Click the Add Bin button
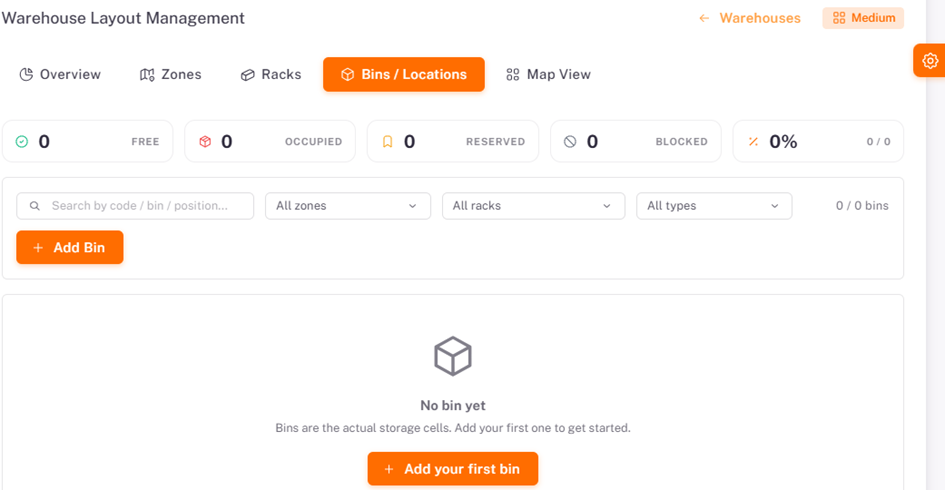Viewport: 945px width, 490px height. click(x=70, y=247)
